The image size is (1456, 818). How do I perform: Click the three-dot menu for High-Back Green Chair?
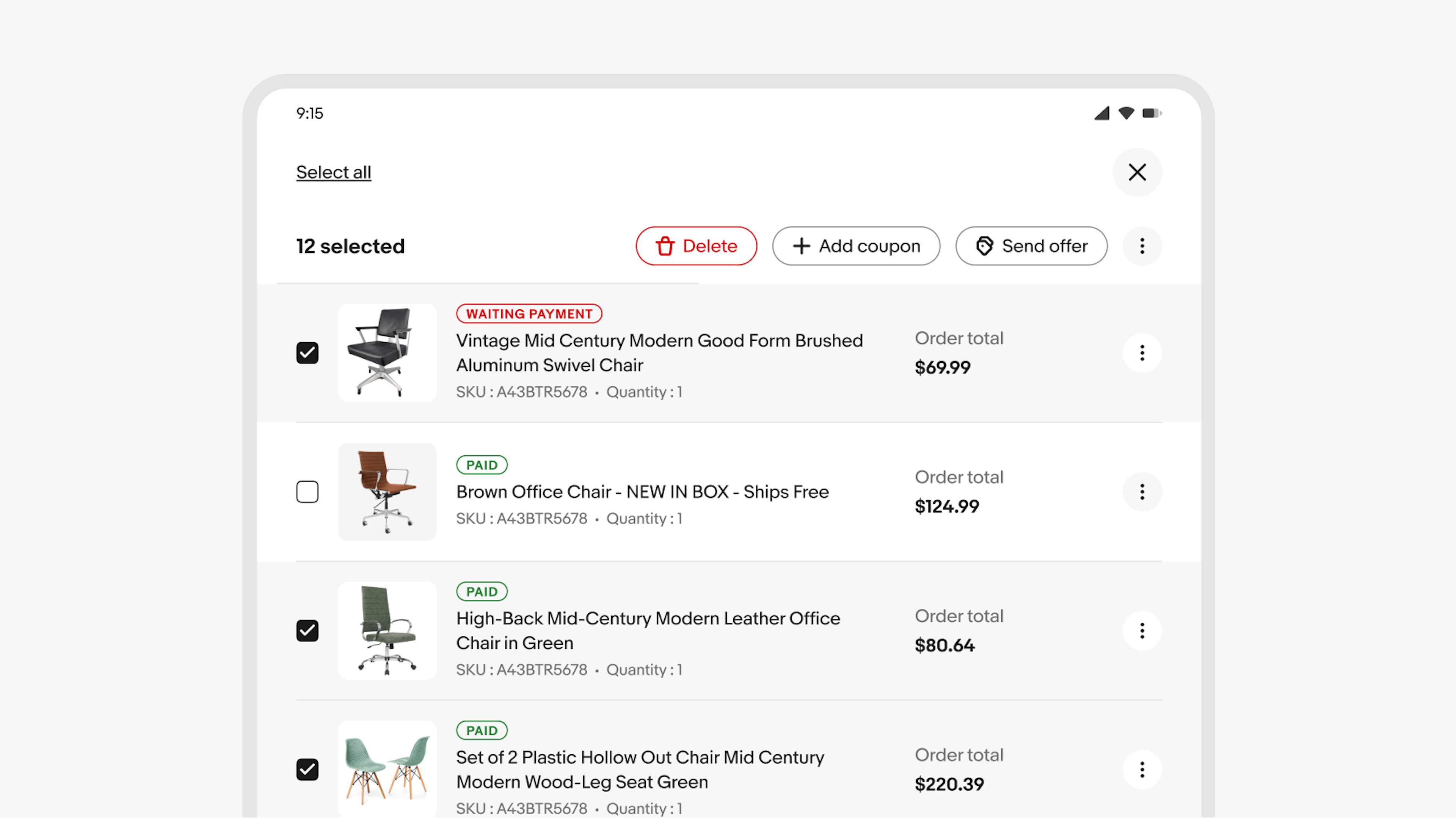tap(1140, 630)
